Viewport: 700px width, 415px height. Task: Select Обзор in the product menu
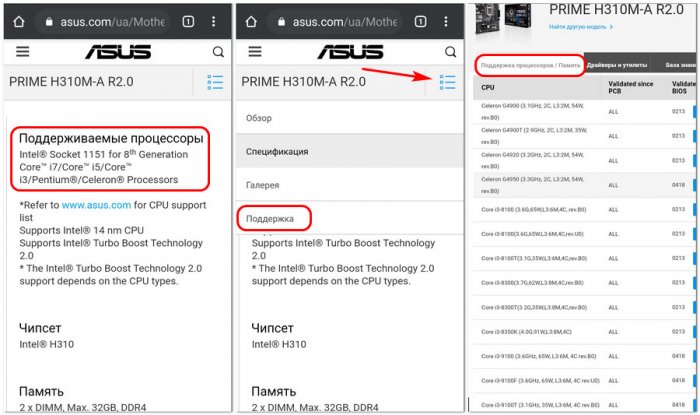coord(350,118)
